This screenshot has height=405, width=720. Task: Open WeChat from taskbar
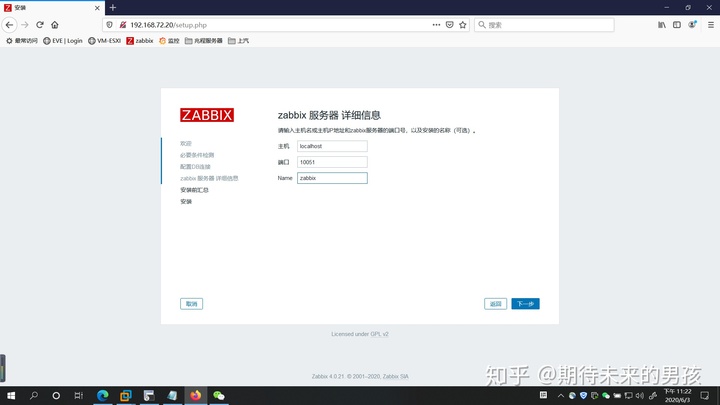[219, 395]
